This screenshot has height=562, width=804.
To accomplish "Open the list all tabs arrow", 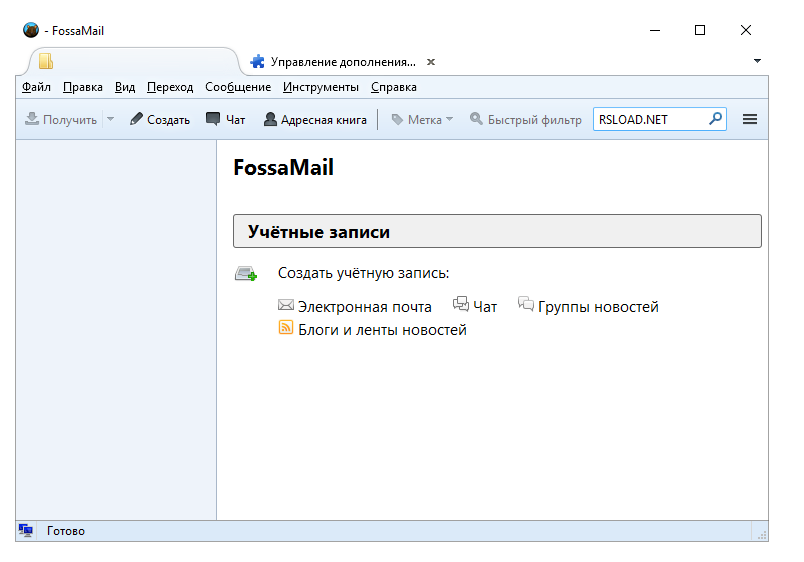I will pos(757,61).
